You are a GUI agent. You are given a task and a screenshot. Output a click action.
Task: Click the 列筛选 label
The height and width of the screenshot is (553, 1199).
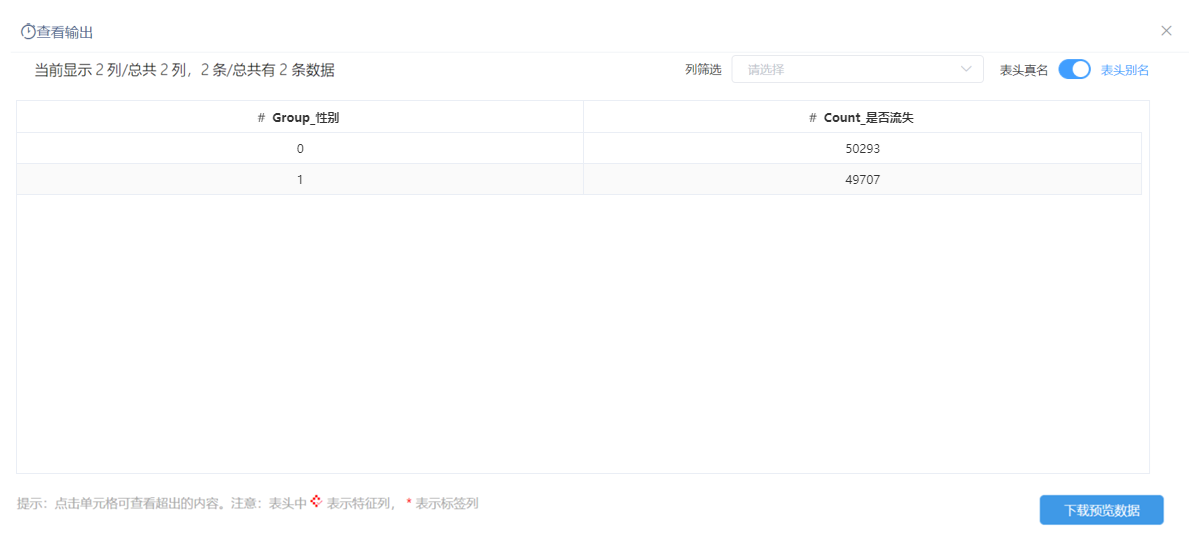tap(703, 70)
